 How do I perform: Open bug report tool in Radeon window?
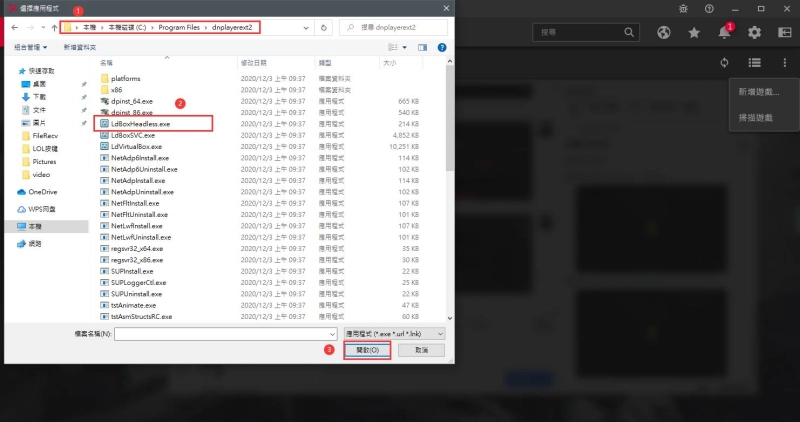click(x=683, y=9)
